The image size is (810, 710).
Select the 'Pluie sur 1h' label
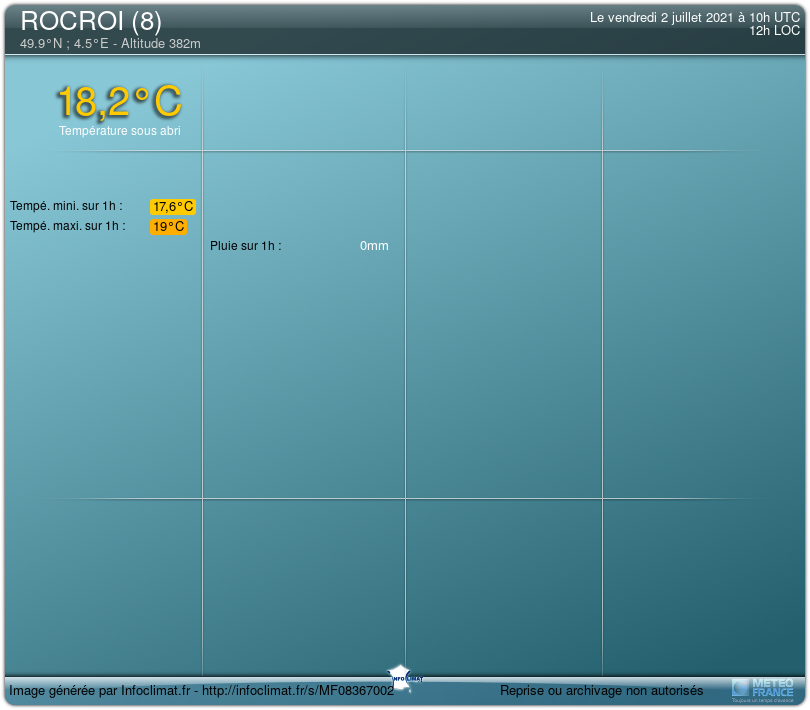point(245,246)
